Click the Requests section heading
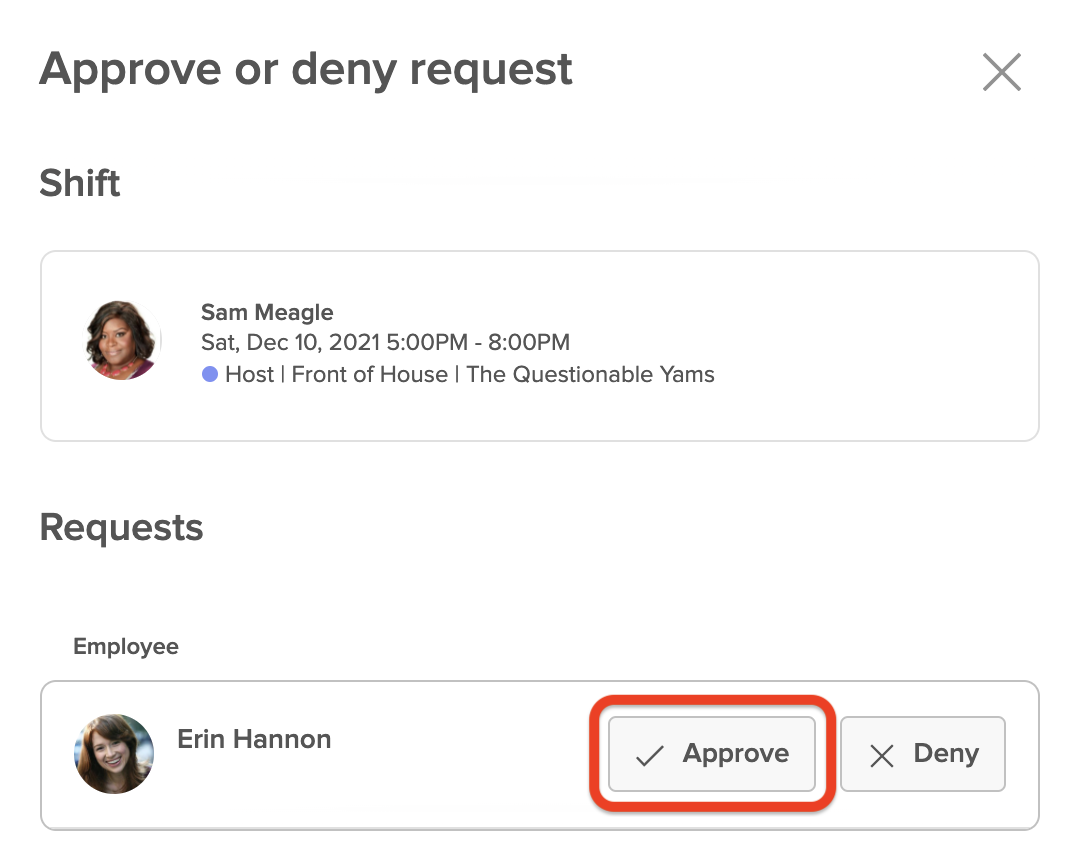 (121, 528)
